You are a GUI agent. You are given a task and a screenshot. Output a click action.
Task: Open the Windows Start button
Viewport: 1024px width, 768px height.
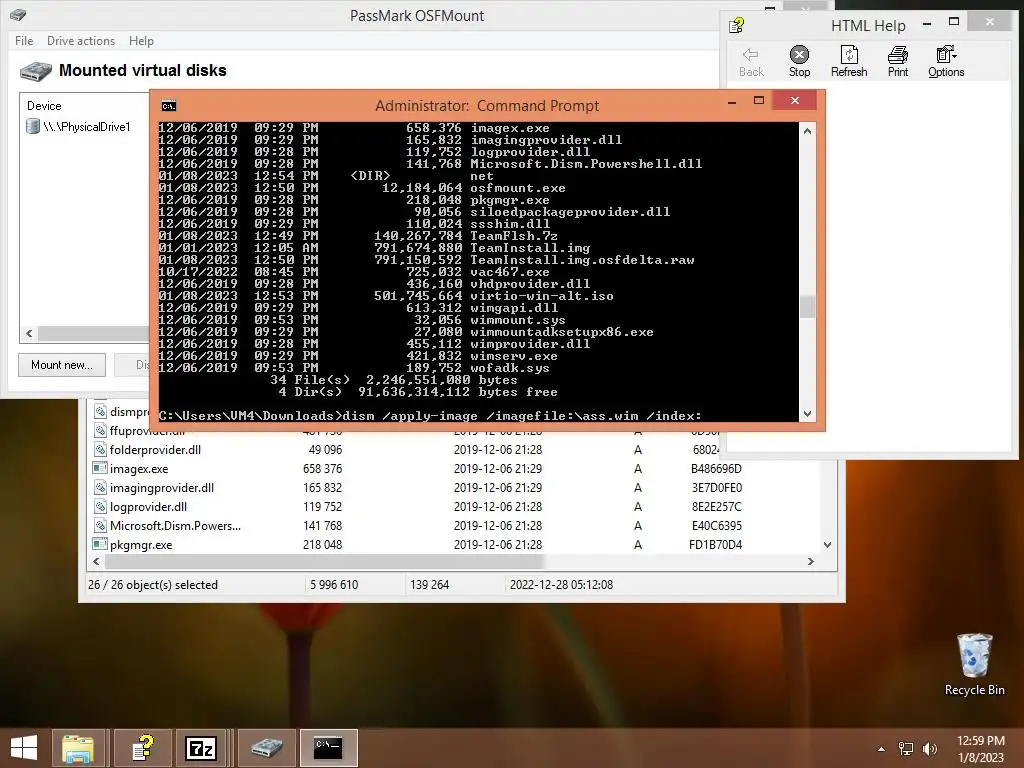pyautogui.click(x=24, y=748)
